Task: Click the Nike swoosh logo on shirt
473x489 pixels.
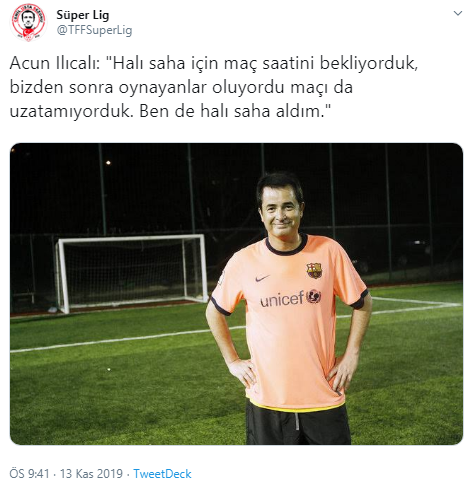Action: (262, 278)
